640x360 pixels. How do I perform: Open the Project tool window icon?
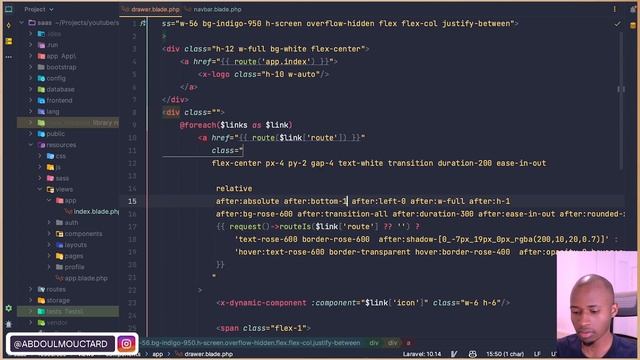coord(9,9)
